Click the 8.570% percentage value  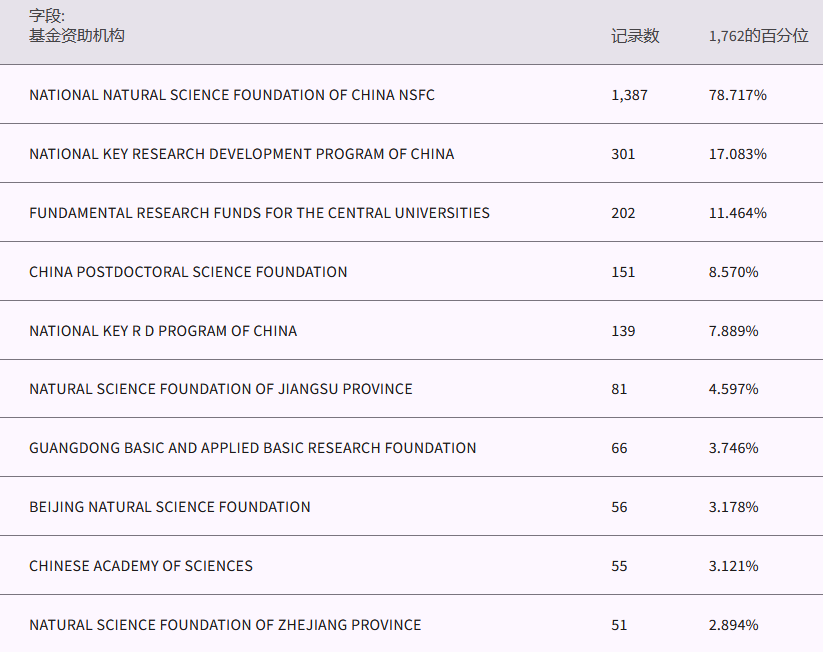(733, 272)
